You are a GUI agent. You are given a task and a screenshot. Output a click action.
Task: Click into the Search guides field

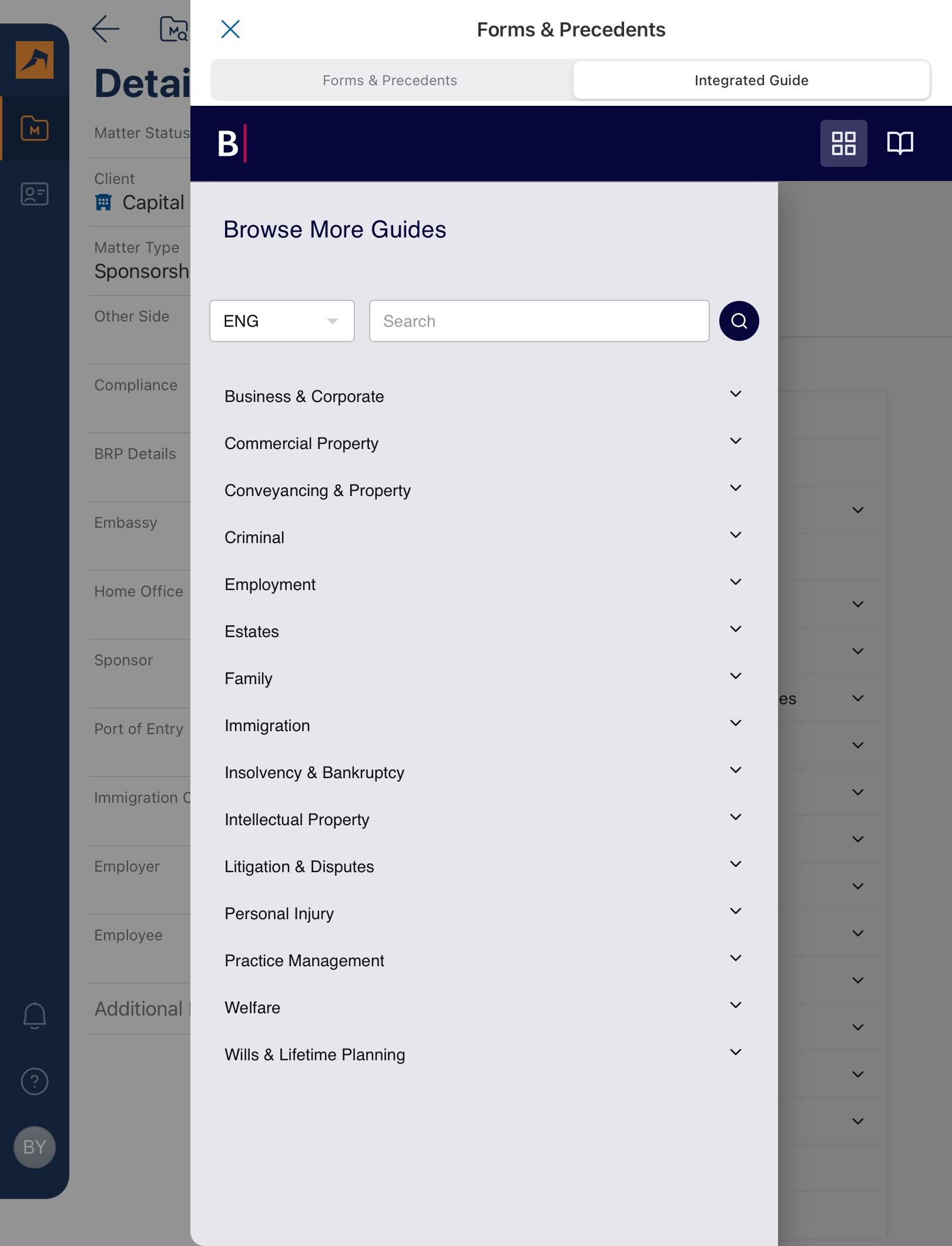(539, 321)
